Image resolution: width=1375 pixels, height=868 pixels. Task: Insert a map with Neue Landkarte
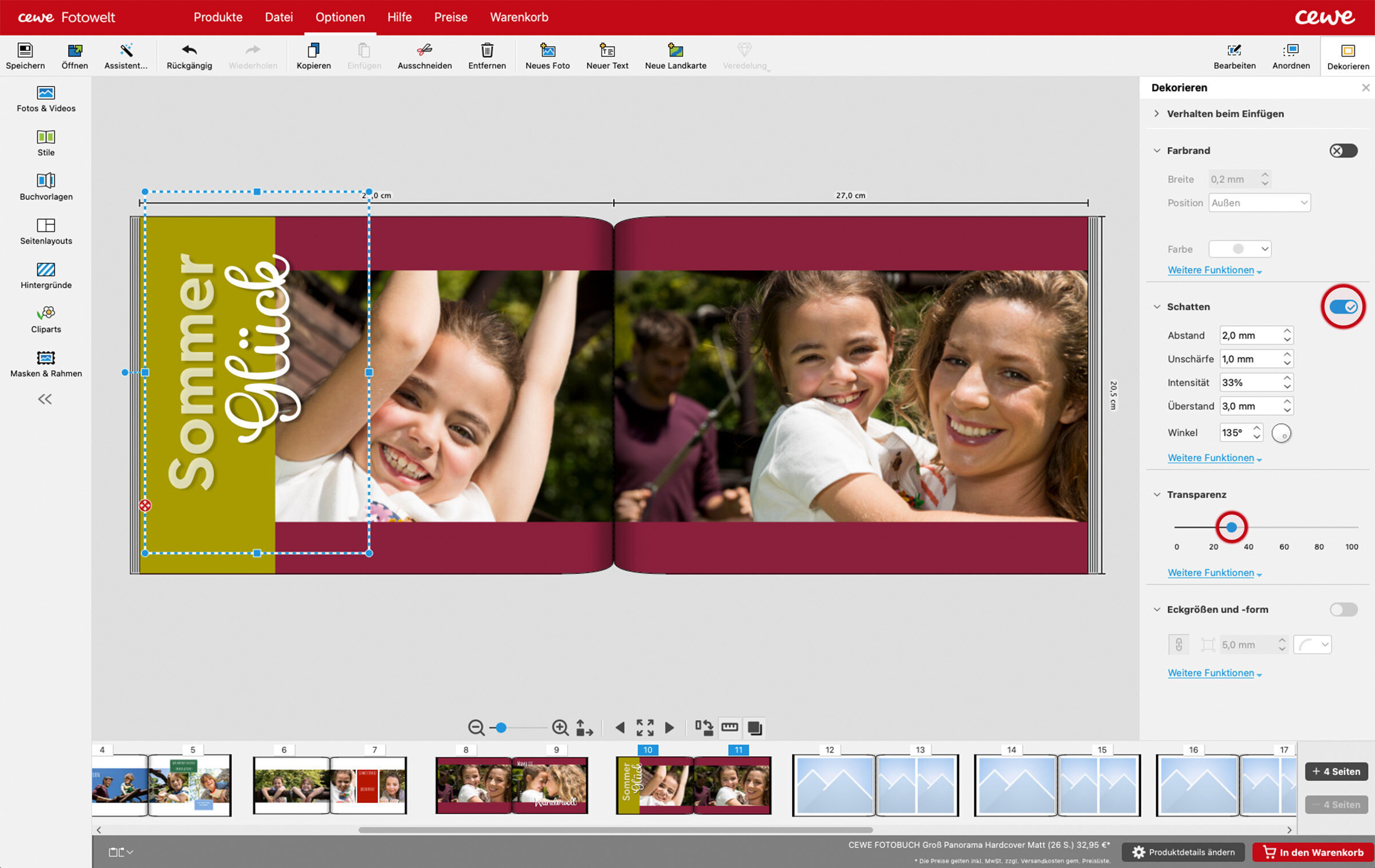coord(675,56)
